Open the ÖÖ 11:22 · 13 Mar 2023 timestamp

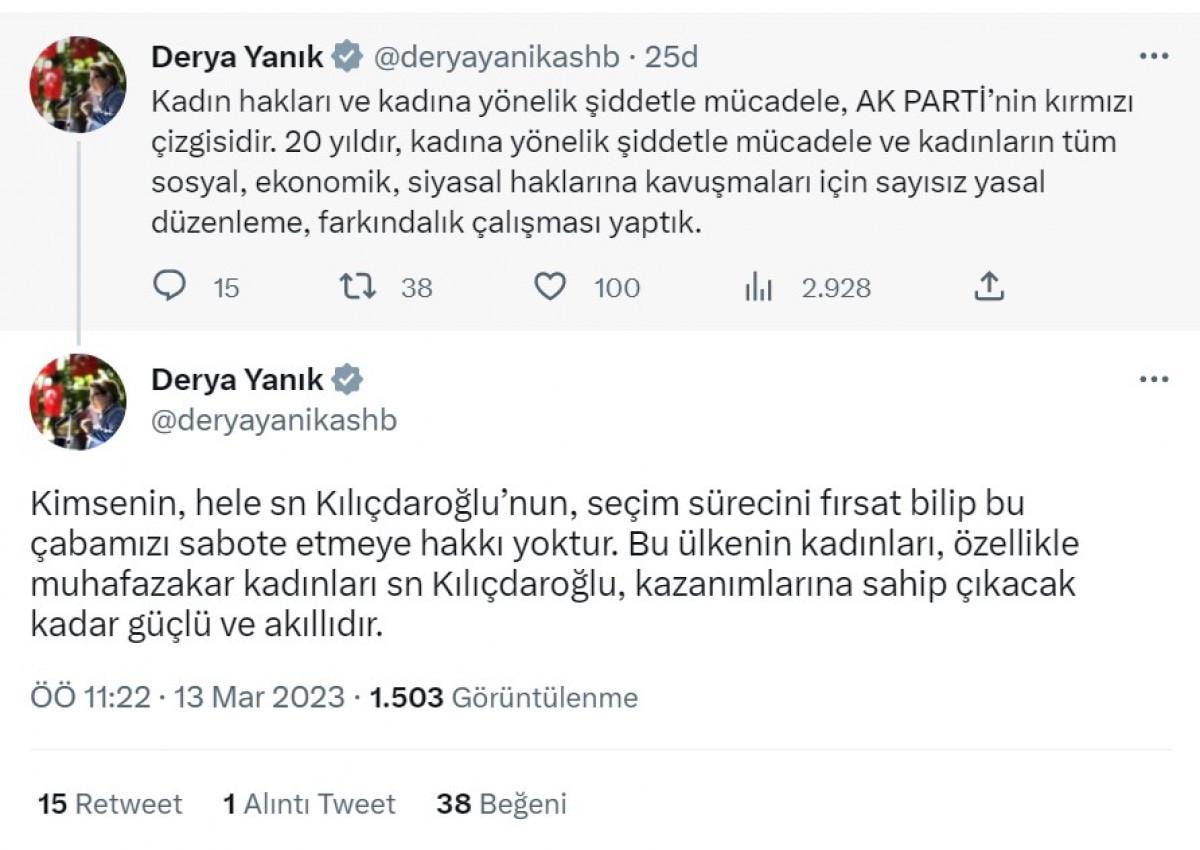[x=188, y=697]
